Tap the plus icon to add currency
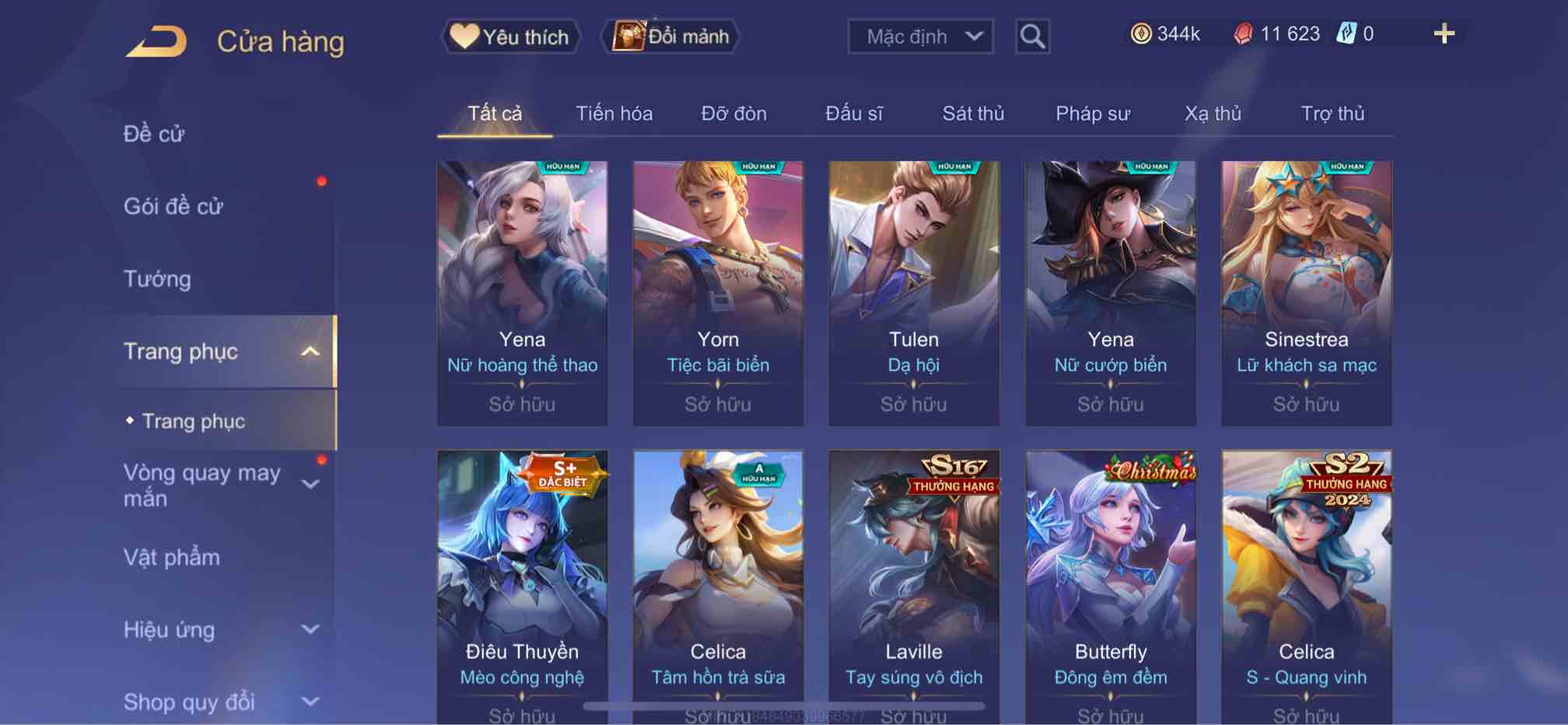The height and width of the screenshot is (725, 1568). point(1444,33)
